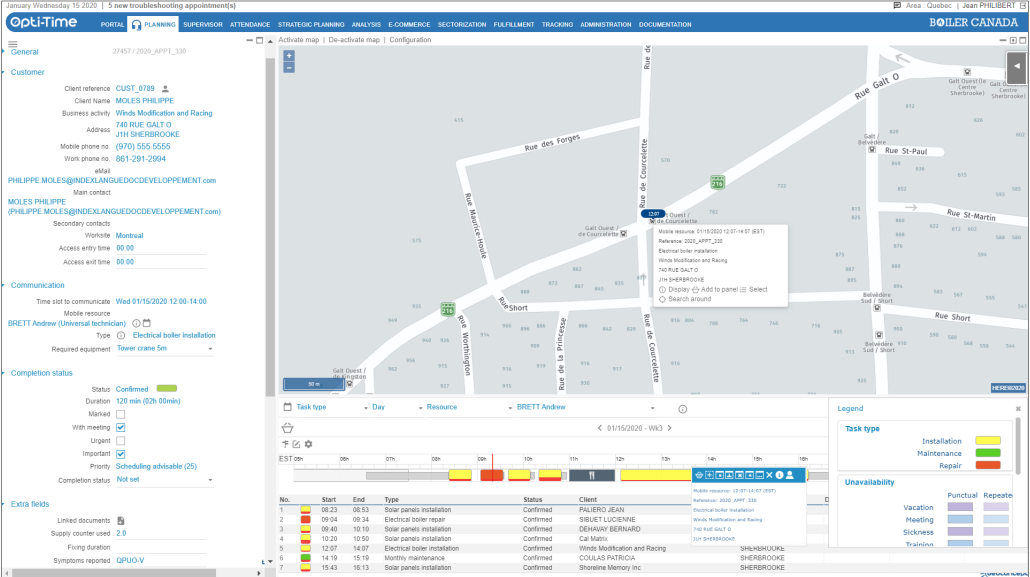1030x577 pixels.
Task: Close the Legend panel
Action: [x=1018, y=409]
